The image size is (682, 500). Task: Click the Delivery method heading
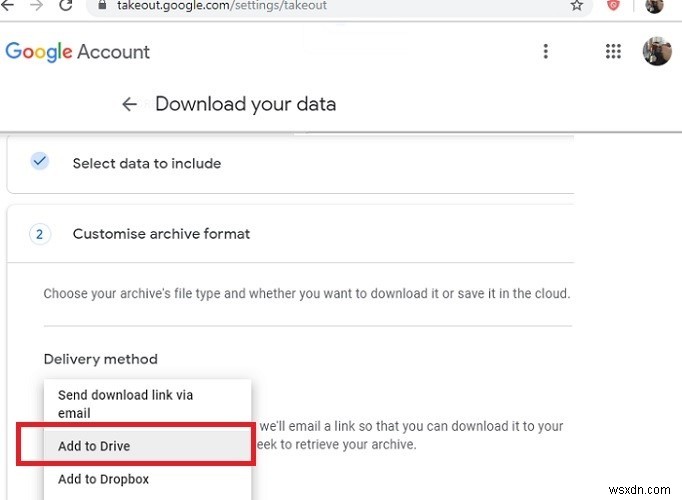(100, 359)
